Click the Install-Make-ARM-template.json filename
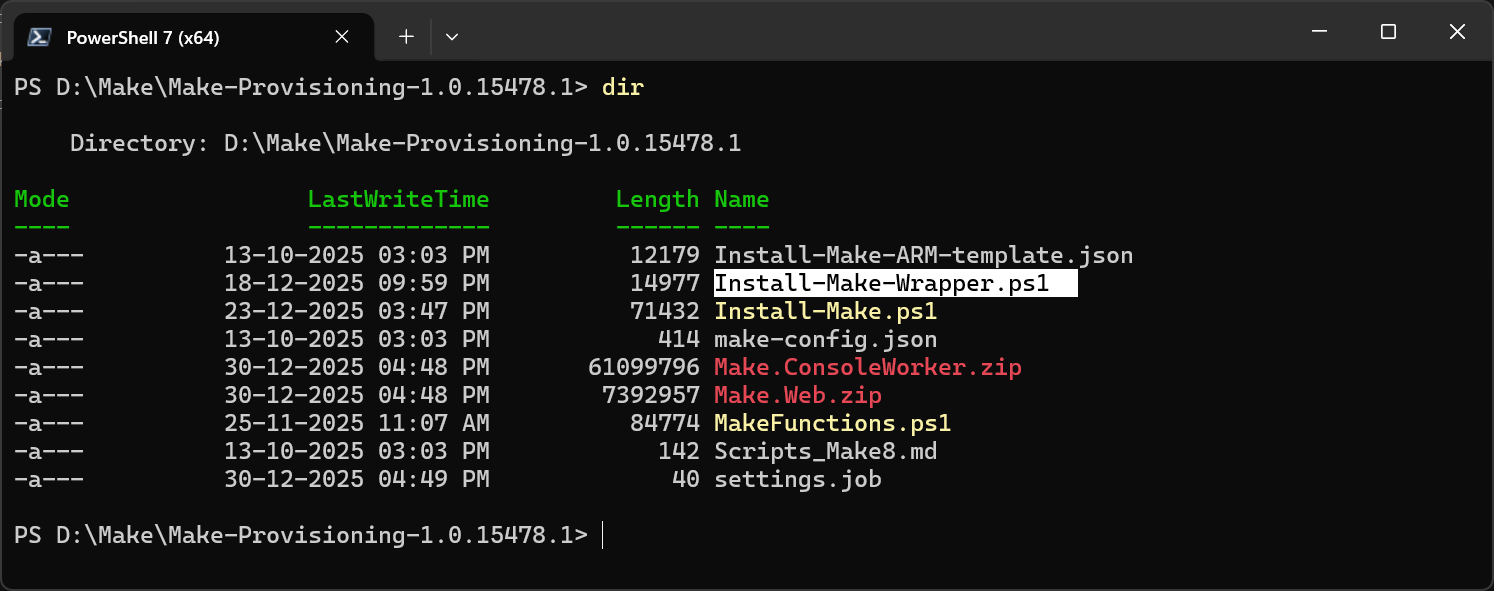1494x591 pixels. click(922, 255)
